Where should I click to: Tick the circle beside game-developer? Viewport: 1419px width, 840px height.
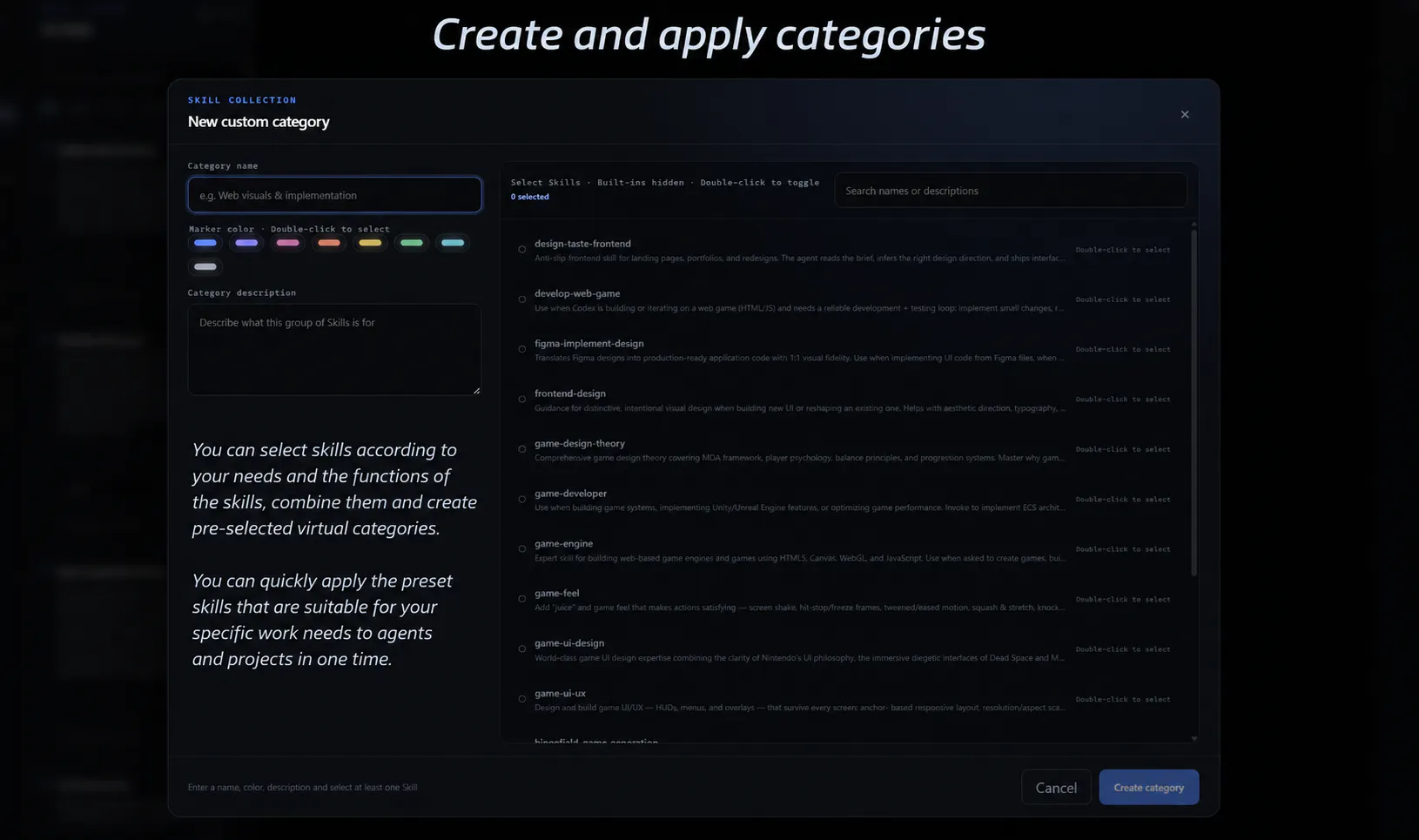522,500
